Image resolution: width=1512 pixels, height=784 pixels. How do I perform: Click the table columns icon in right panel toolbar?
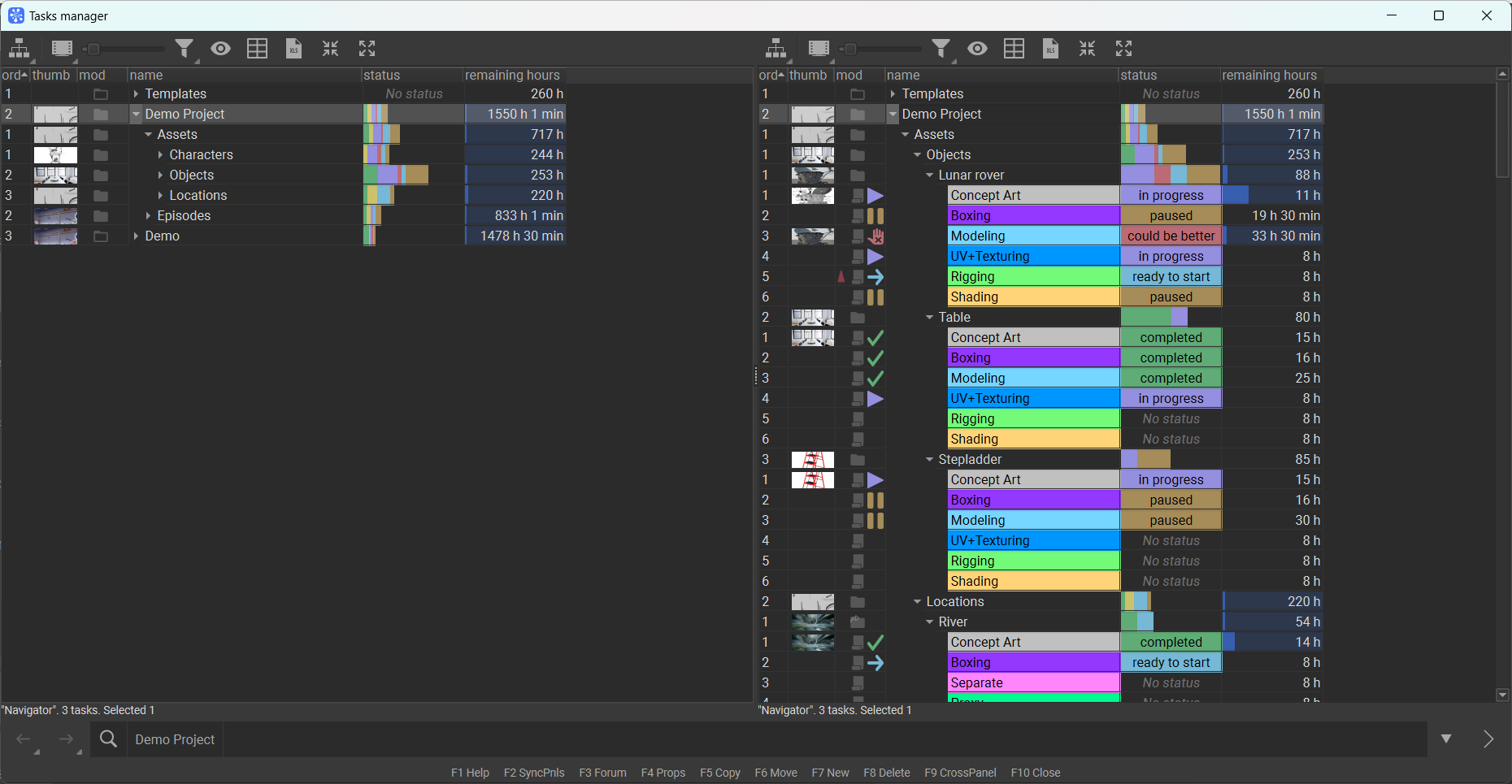[x=1014, y=49]
